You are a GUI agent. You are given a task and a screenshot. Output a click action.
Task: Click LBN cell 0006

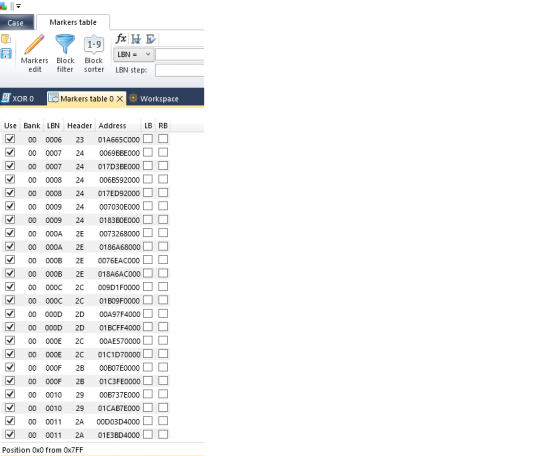point(54,140)
